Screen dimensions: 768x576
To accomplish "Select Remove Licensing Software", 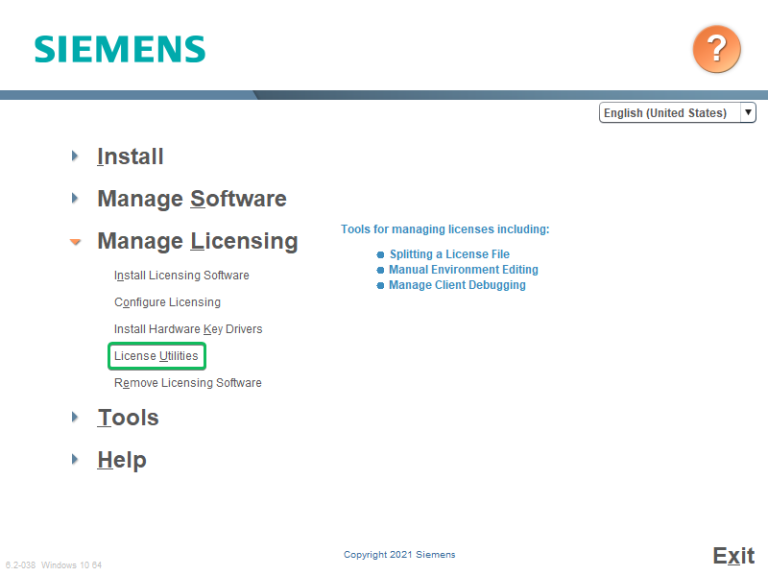I will [188, 383].
